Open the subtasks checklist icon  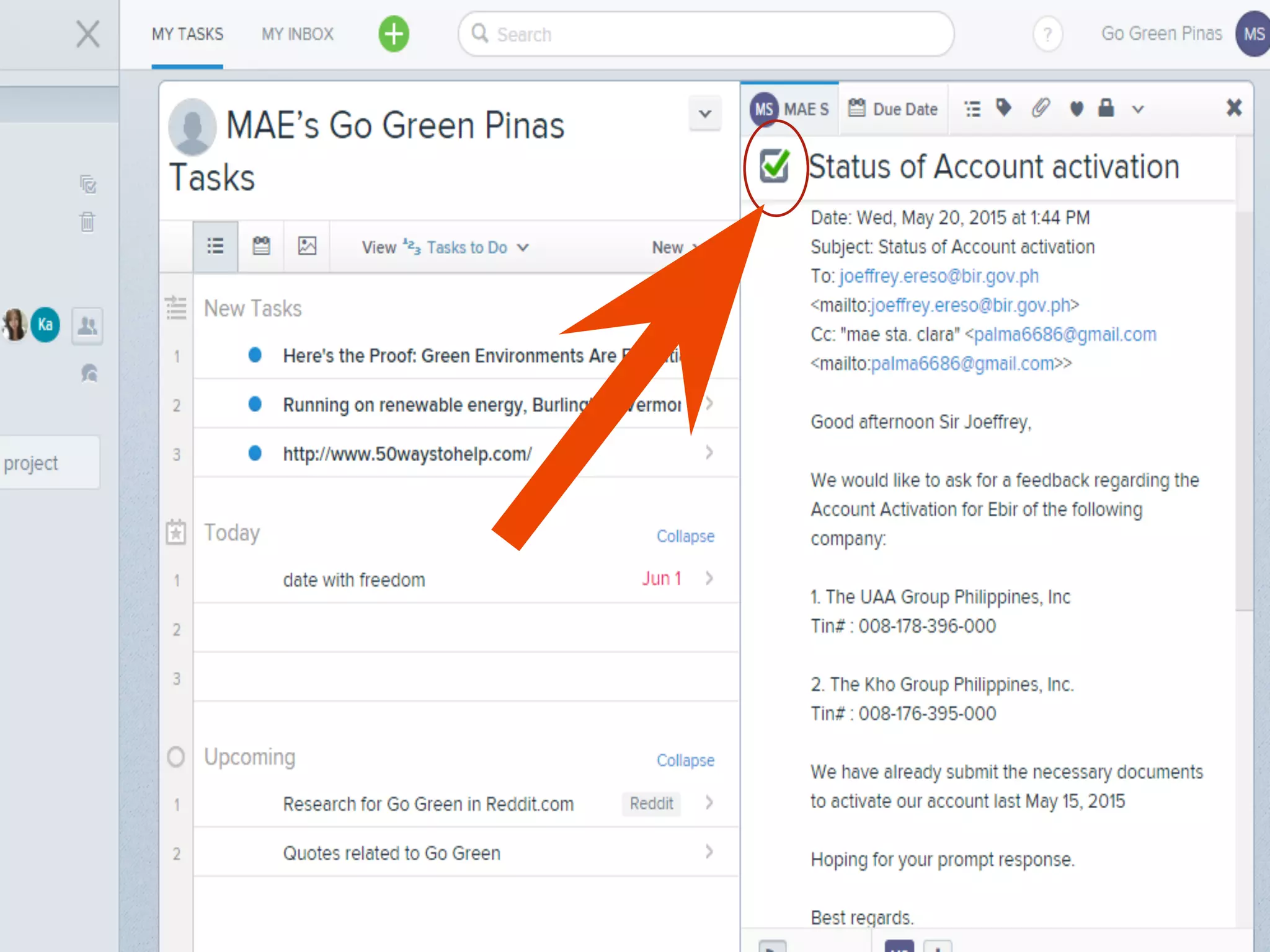(972, 109)
